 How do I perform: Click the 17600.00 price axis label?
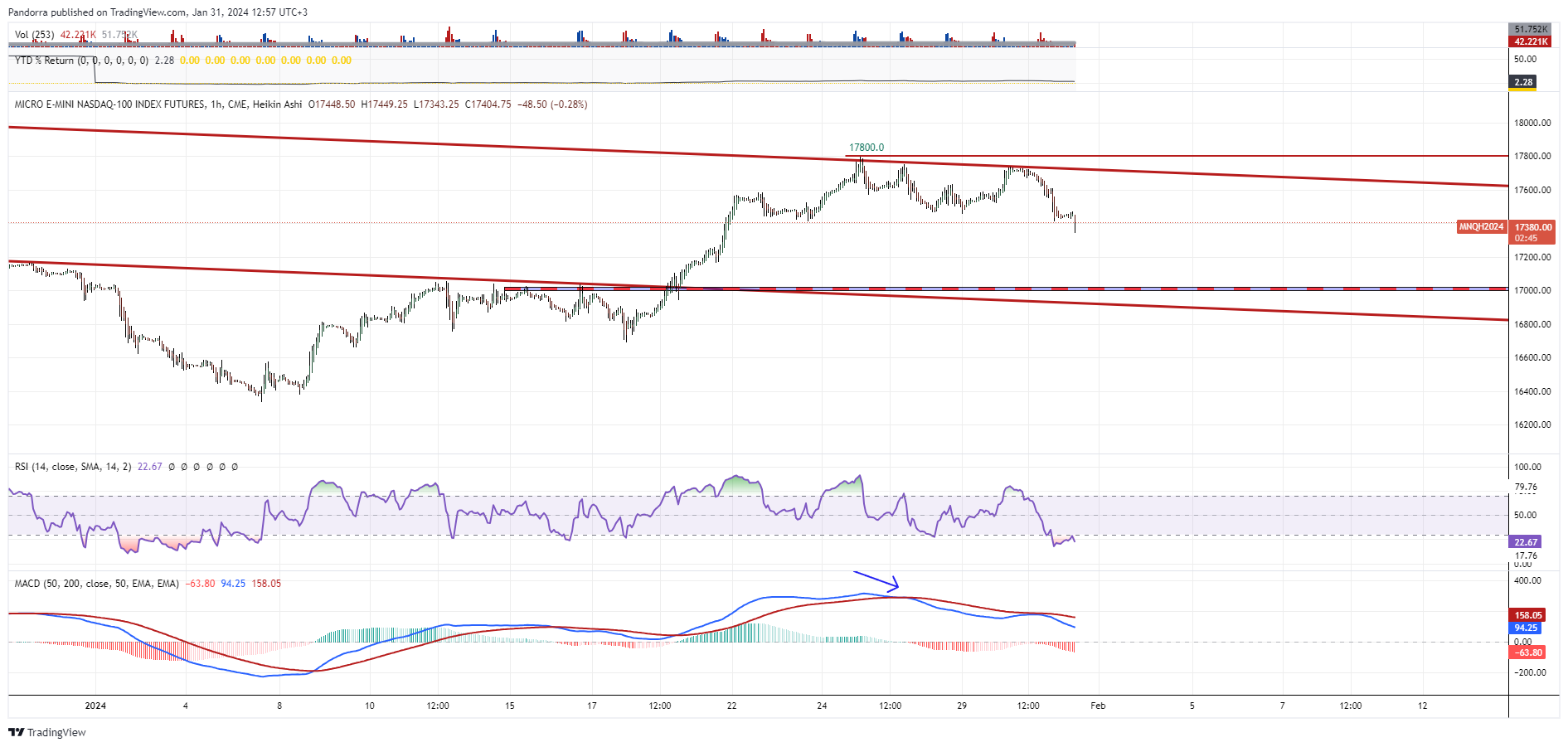click(1532, 190)
